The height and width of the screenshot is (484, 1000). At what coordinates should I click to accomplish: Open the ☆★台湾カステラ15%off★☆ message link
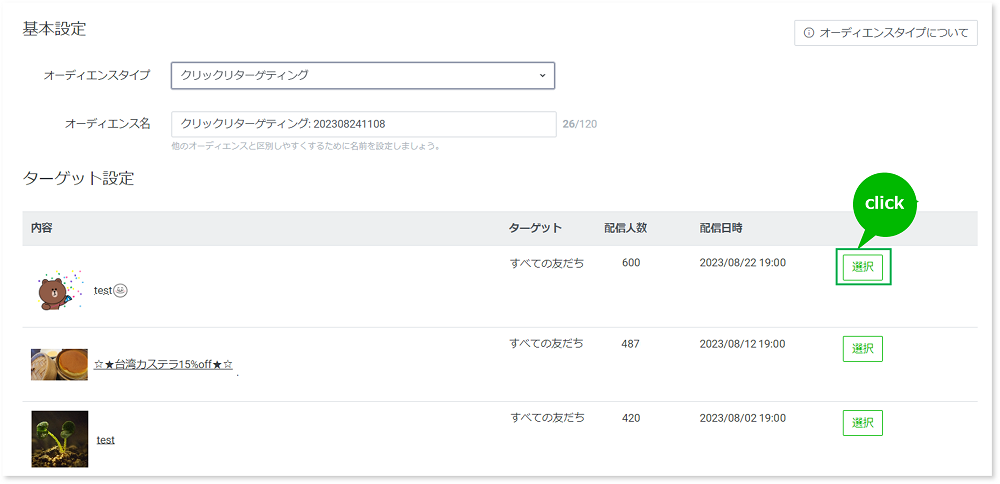coord(163,365)
